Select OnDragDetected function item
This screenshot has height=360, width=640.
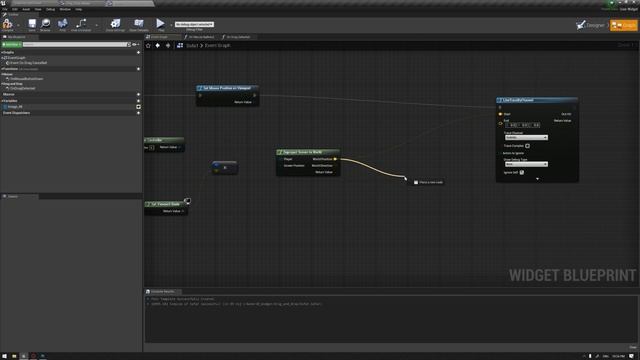click(x=22, y=88)
